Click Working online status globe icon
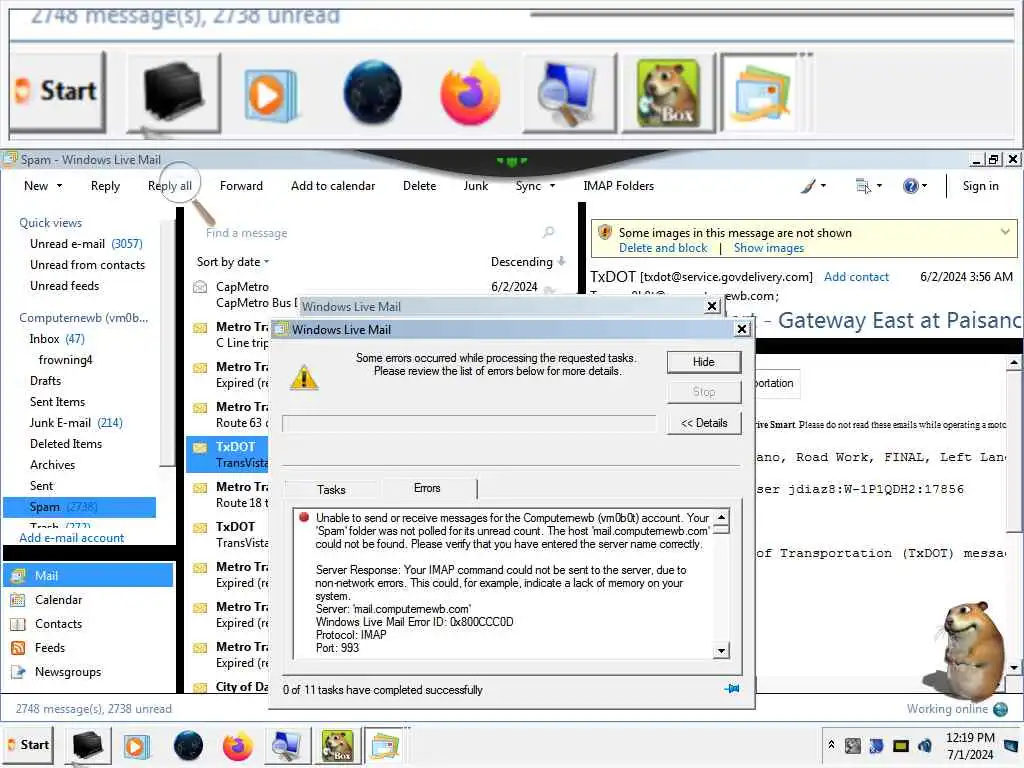1024x768 pixels. click(1000, 709)
